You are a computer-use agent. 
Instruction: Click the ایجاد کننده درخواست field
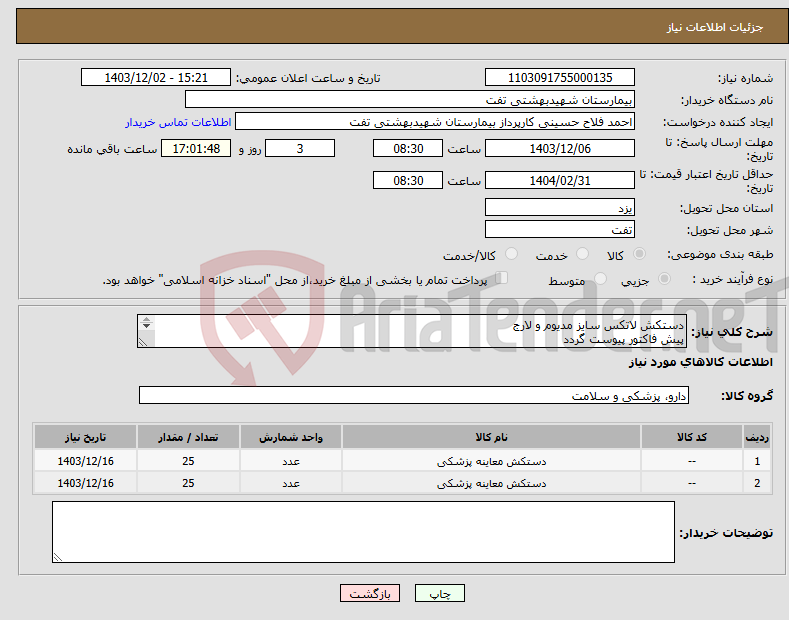(x=435, y=122)
